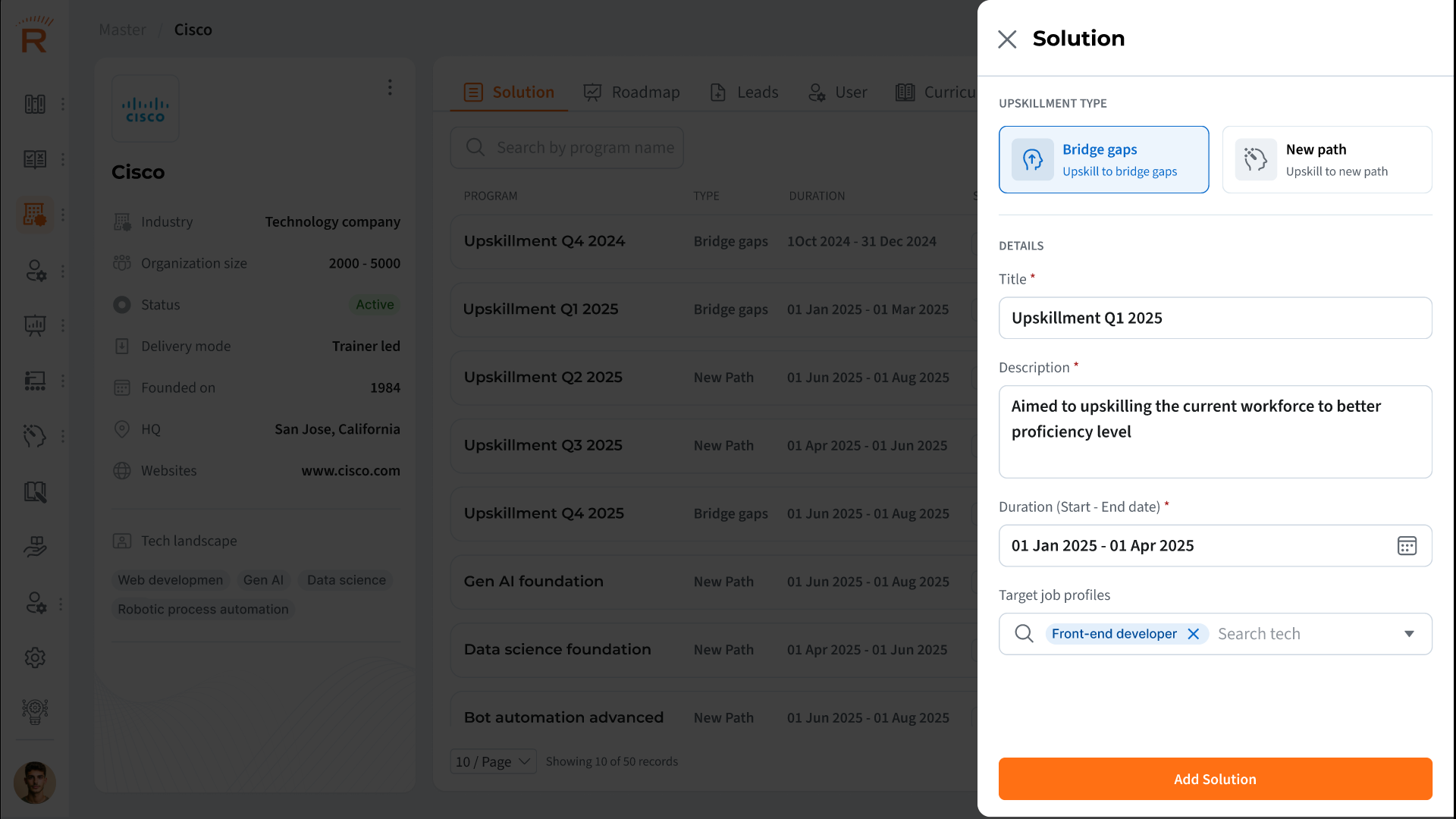The image size is (1456, 819).
Task: Click the presentation board icon in sidebar
Action: point(35,325)
